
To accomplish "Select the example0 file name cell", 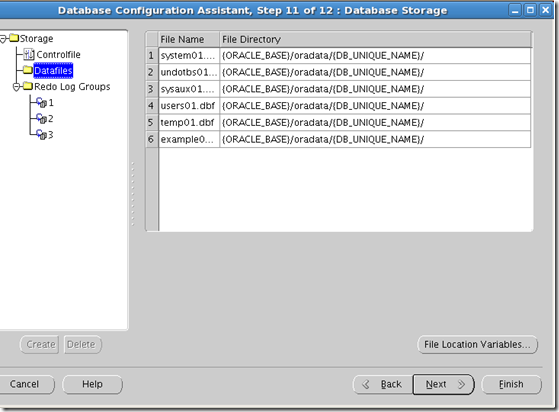I will click(x=189, y=139).
